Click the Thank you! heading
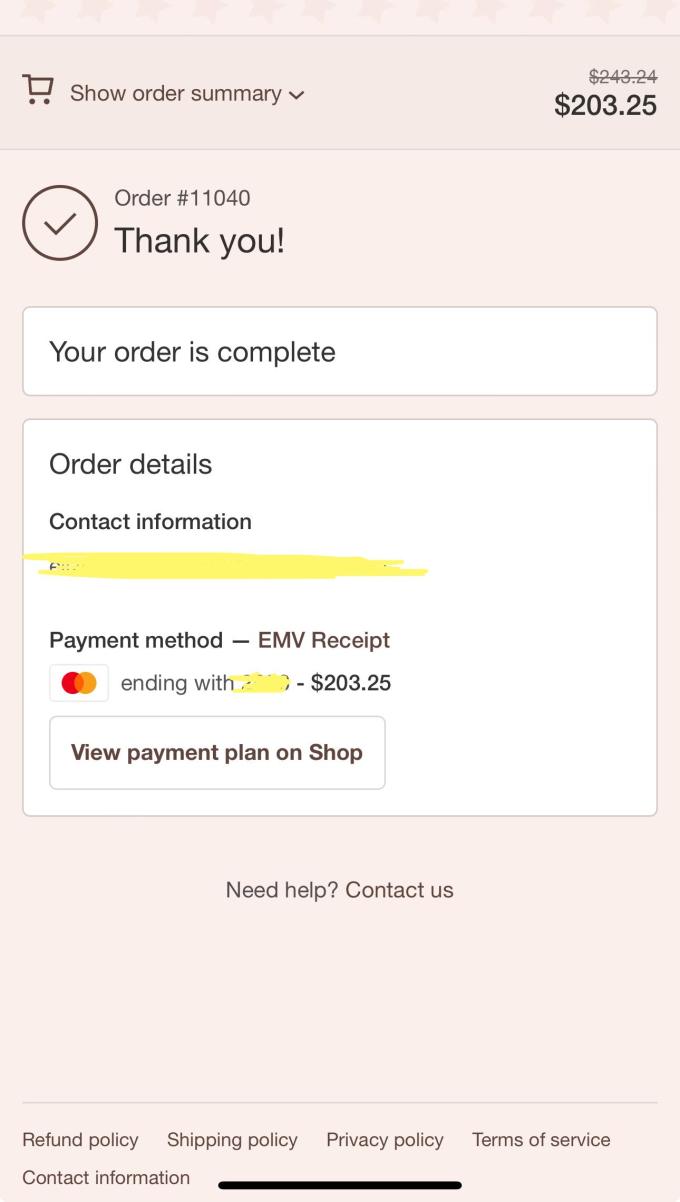This screenshot has height=1202, width=680. (199, 241)
